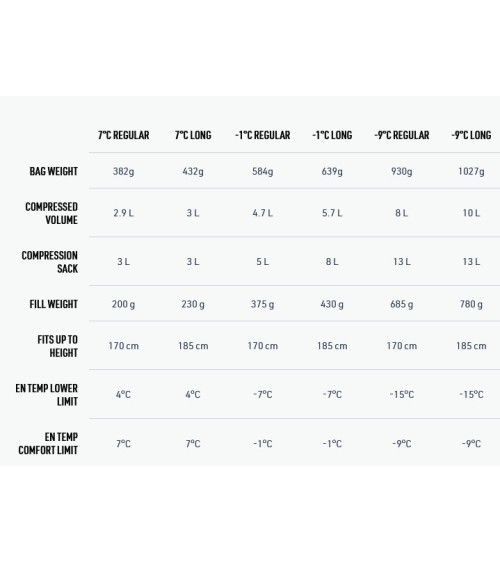Click the -9°C LONG column header
Viewport: 500px width, 563px height.
click(471, 135)
